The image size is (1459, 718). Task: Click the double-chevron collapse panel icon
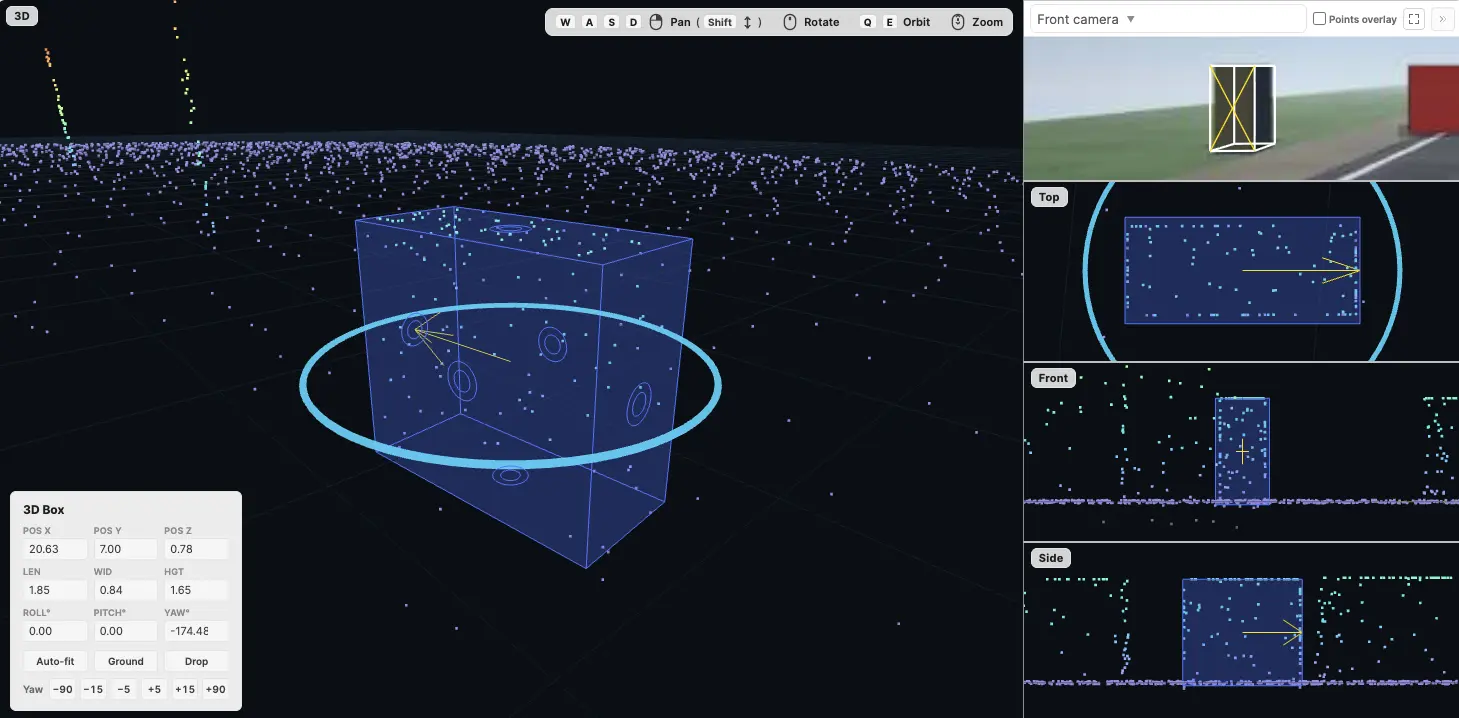(1442, 19)
